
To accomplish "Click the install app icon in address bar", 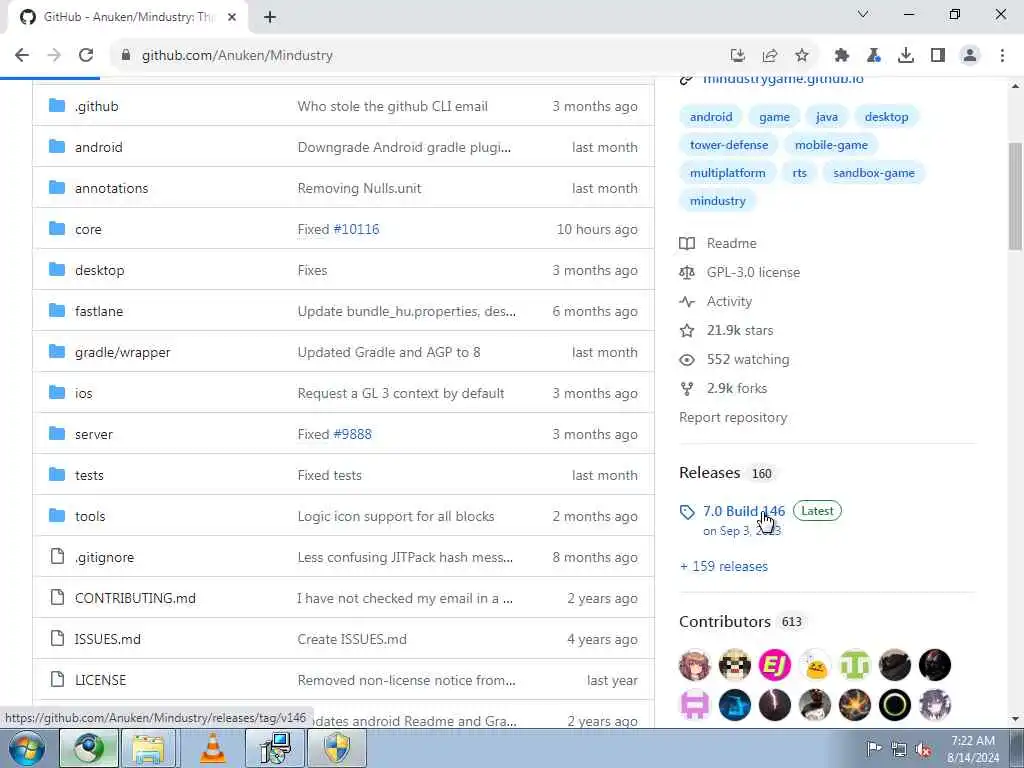I will coord(738,56).
